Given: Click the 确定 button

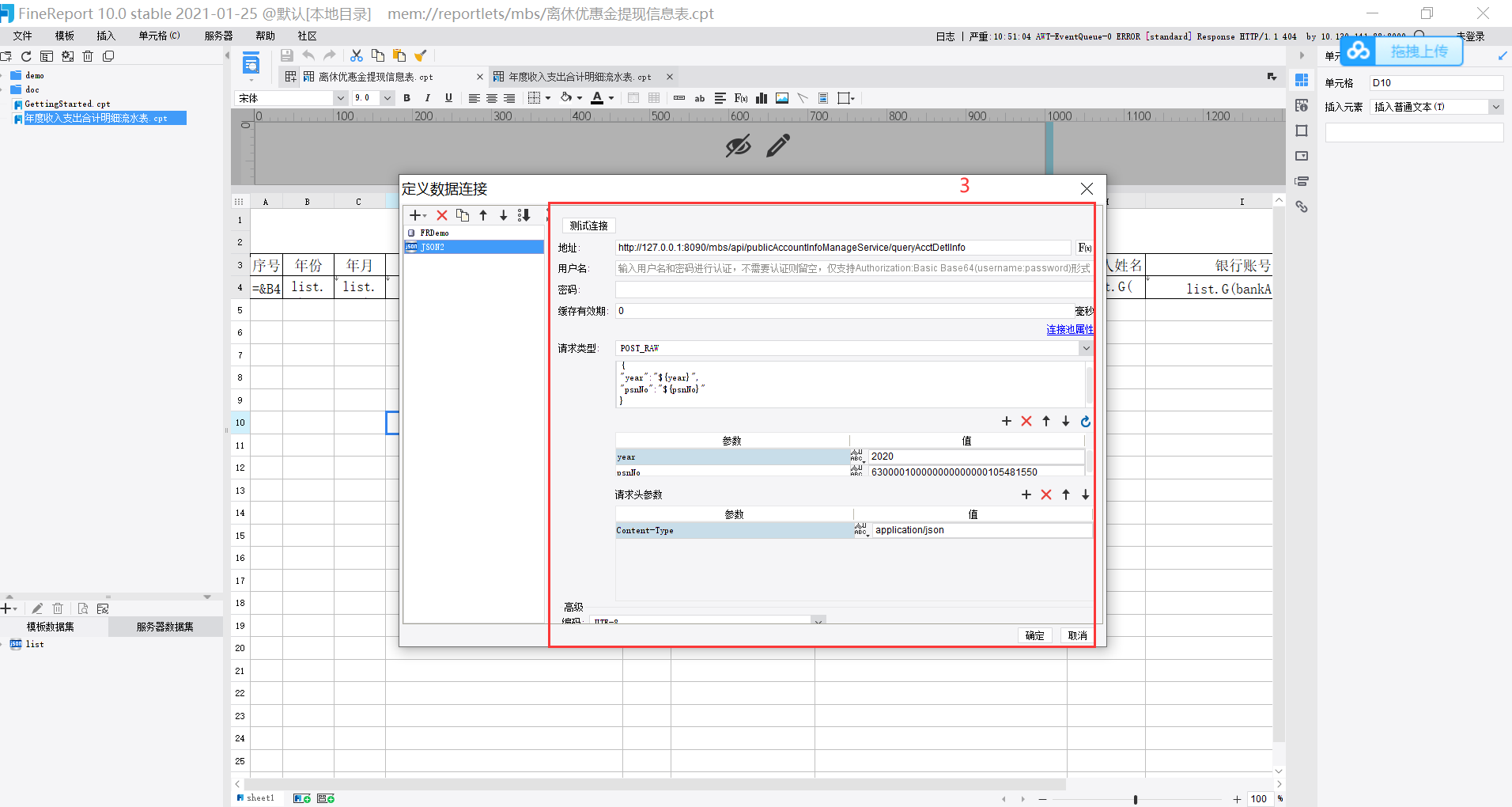Looking at the screenshot, I should pyautogui.click(x=1034, y=635).
